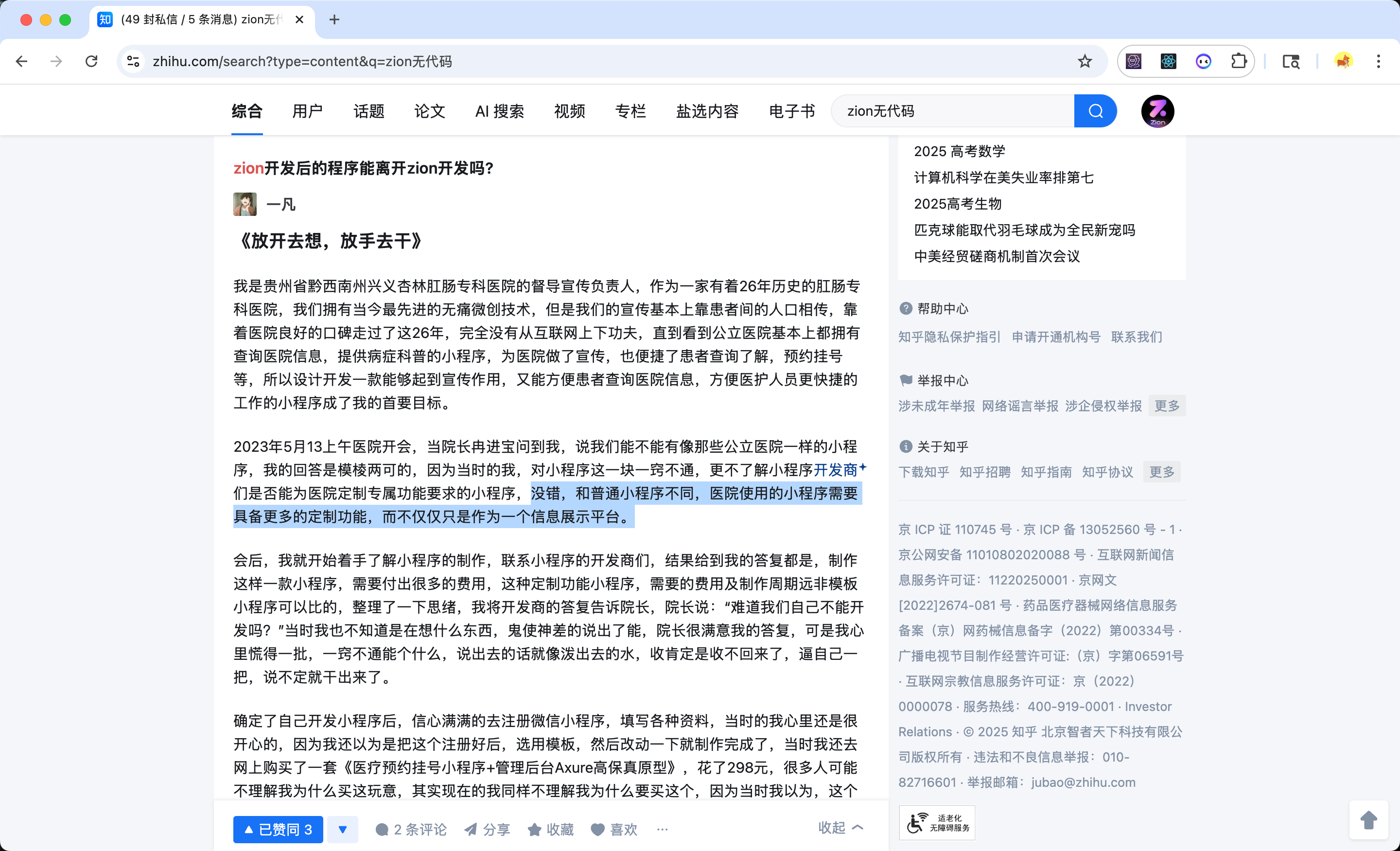Click the 分享 share button
Screen dimensions: 1400x851
[487, 830]
